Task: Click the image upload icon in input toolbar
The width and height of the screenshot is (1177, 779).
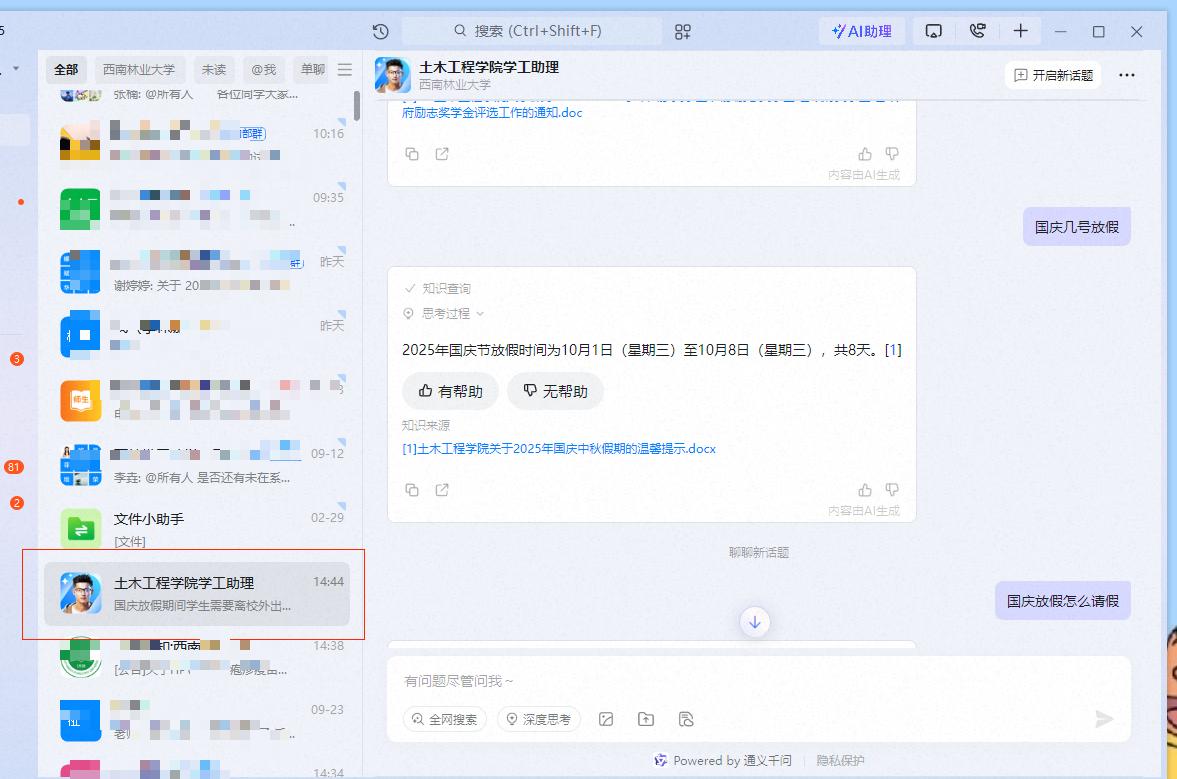Action: coord(606,719)
